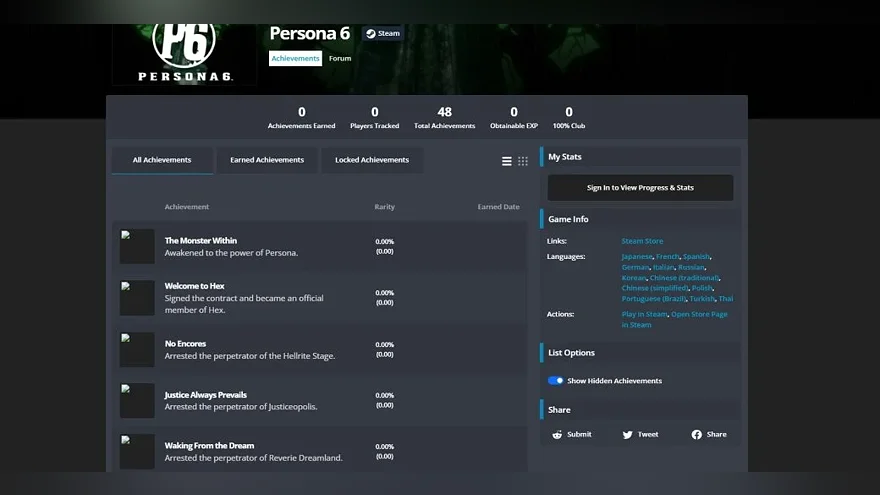Click the My Stats panel header
880x495 pixels.
click(640, 157)
